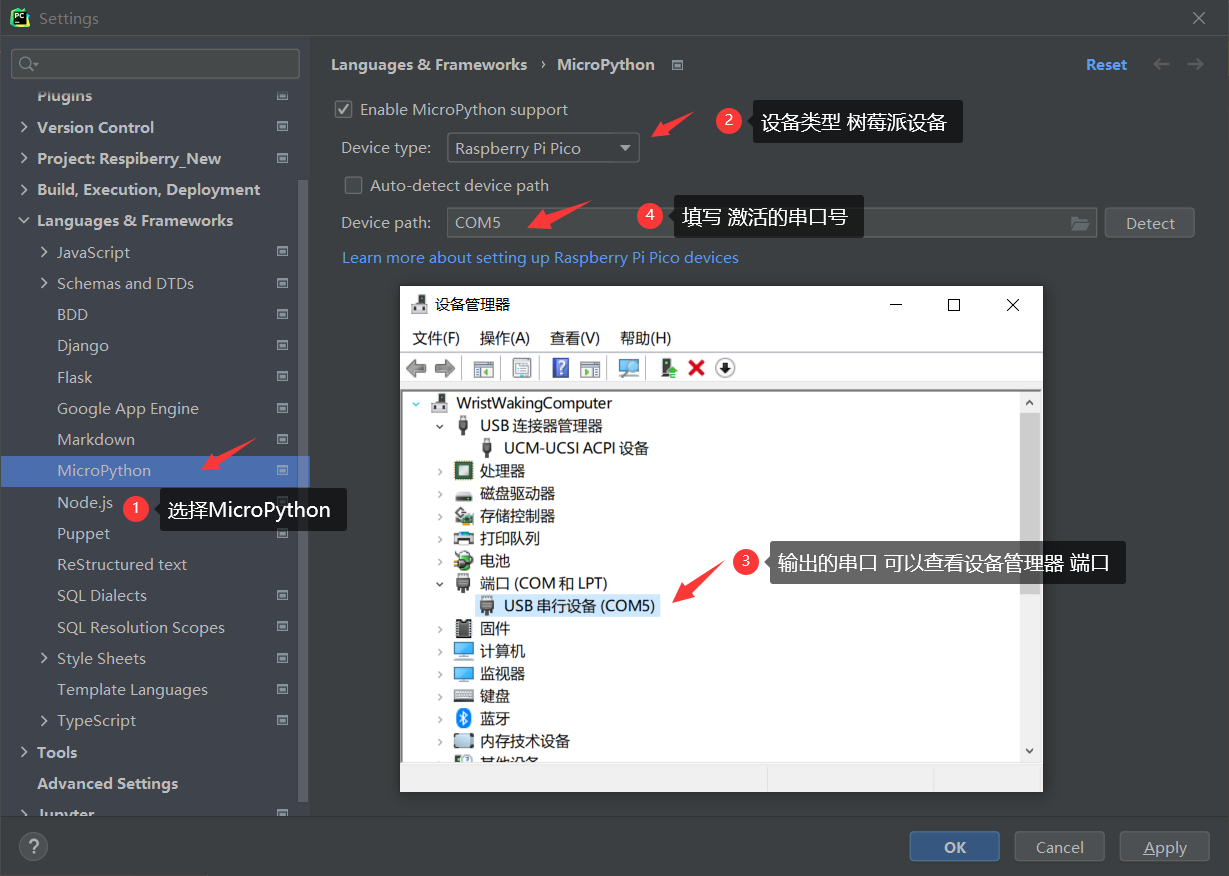This screenshot has height=876, width=1229.
Task: Click the back navigation arrow beside Reset
Action: 1161,64
